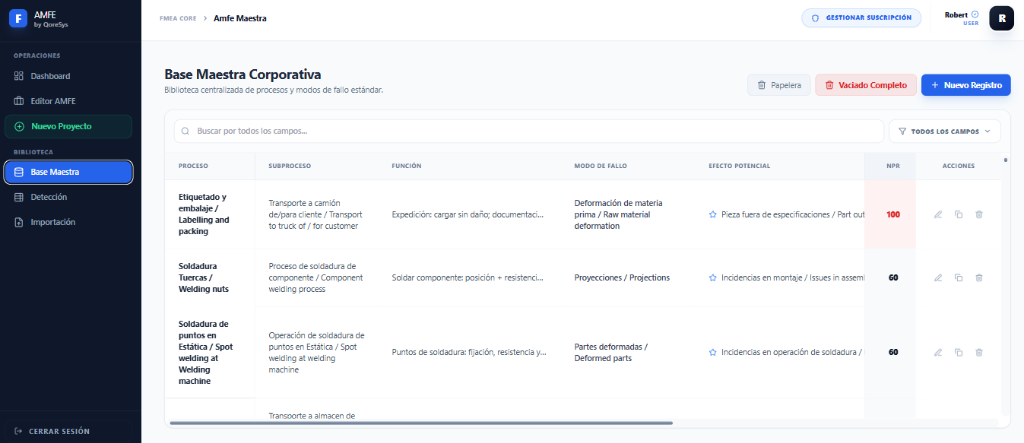Viewport: 1024px width, 443px height.
Task: Click the Importación file icon
Action: click(18, 223)
